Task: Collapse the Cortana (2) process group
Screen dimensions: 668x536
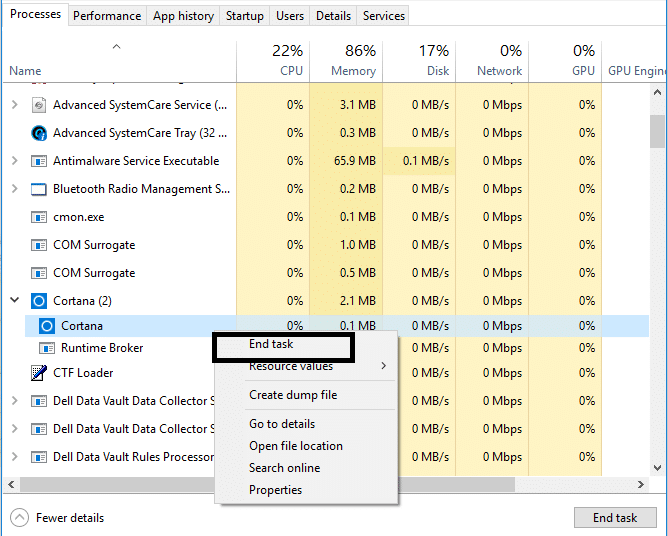Action: pyautogui.click(x=14, y=300)
